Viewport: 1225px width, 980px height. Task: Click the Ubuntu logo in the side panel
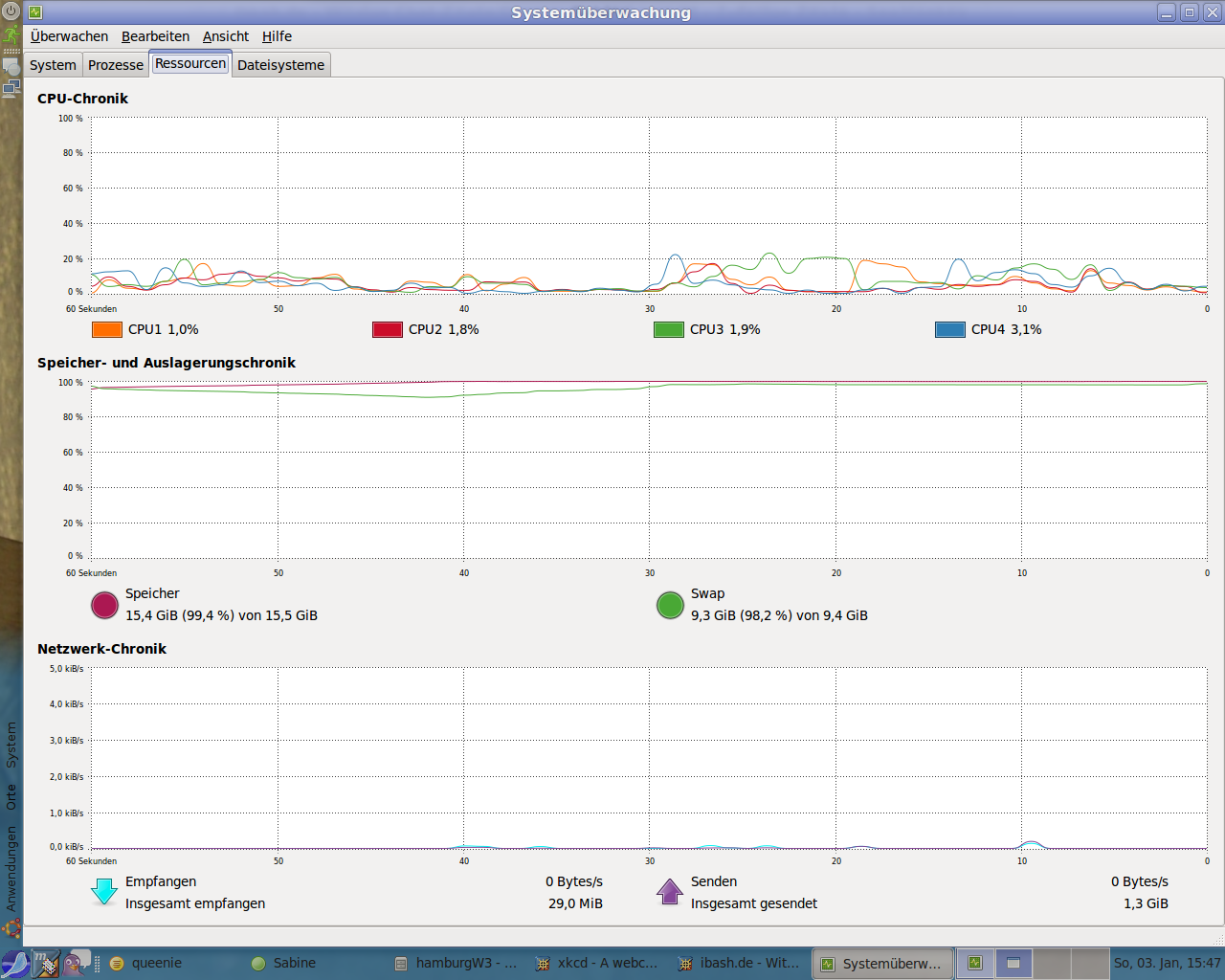tap(11, 928)
